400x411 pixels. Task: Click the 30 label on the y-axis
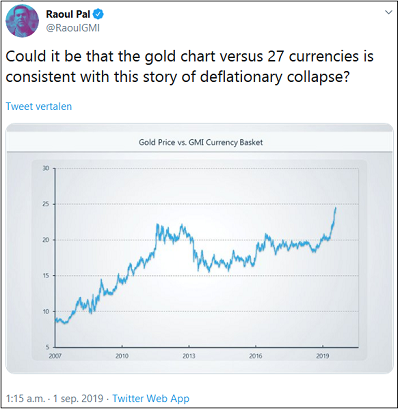[x=46, y=168]
